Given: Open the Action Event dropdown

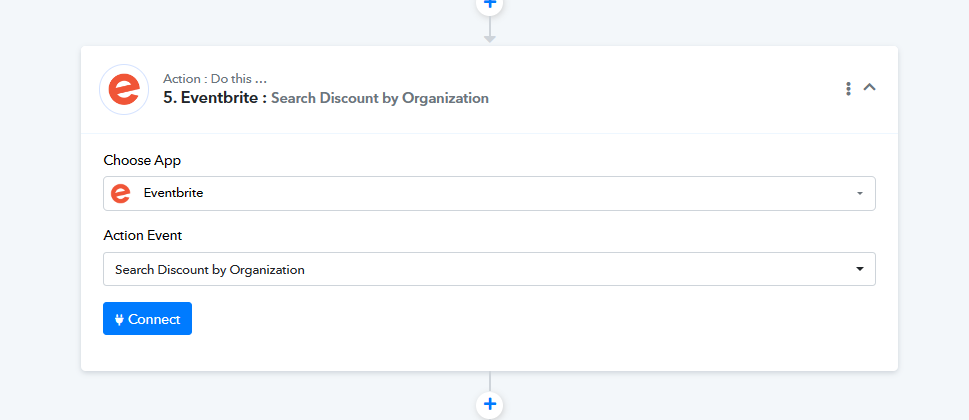Looking at the screenshot, I should pyautogui.click(x=489, y=269).
